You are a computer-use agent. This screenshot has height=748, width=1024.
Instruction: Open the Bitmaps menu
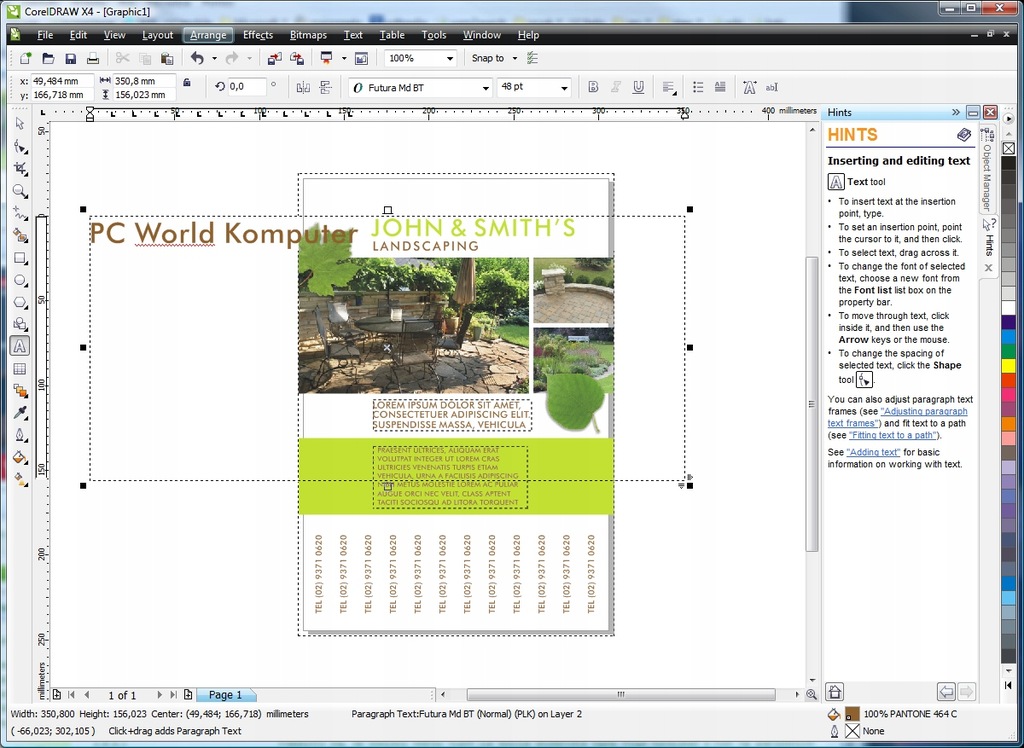pos(308,34)
